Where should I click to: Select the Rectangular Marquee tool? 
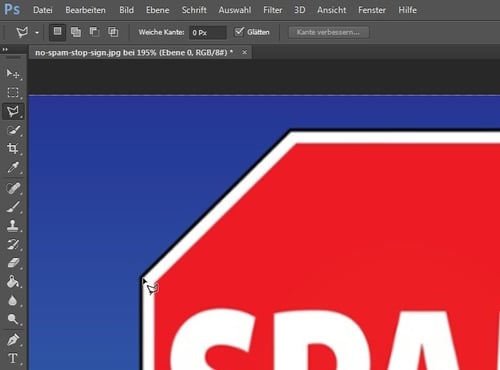tap(13, 92)
